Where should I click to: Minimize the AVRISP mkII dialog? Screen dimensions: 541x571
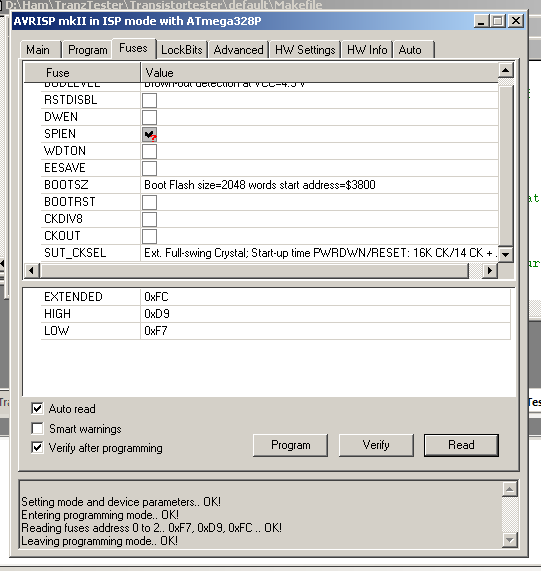pos(481,21)
